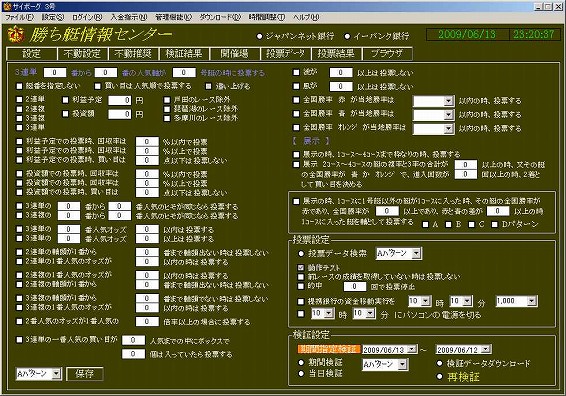
Task: Open the Aパターン dropdown beside 投票データ検索
Action: click(416, 254)
